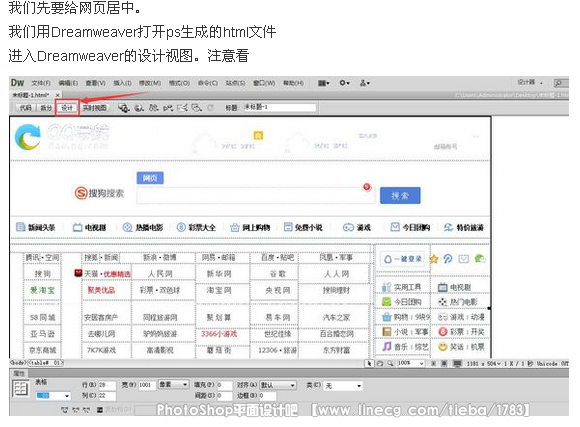Choose the Select arrow tool in status bar
Image resolution: width=580 pixels, height=427 pixels.
[x=369, y=363]
